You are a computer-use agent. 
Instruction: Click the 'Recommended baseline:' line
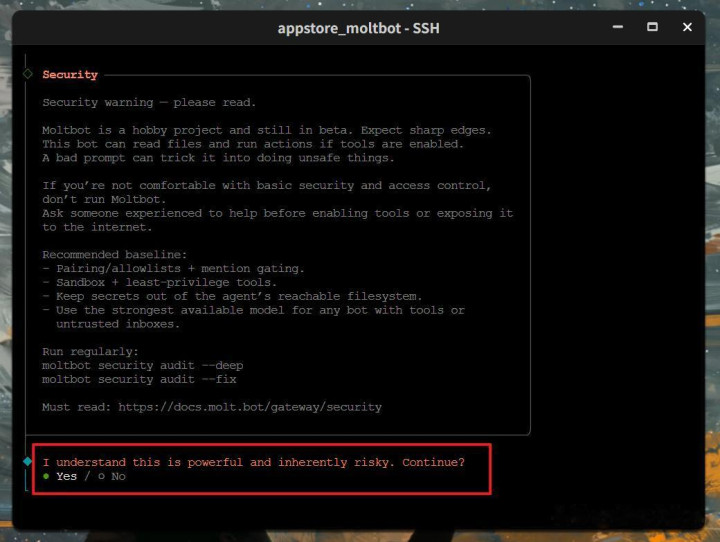coord(115,255)
